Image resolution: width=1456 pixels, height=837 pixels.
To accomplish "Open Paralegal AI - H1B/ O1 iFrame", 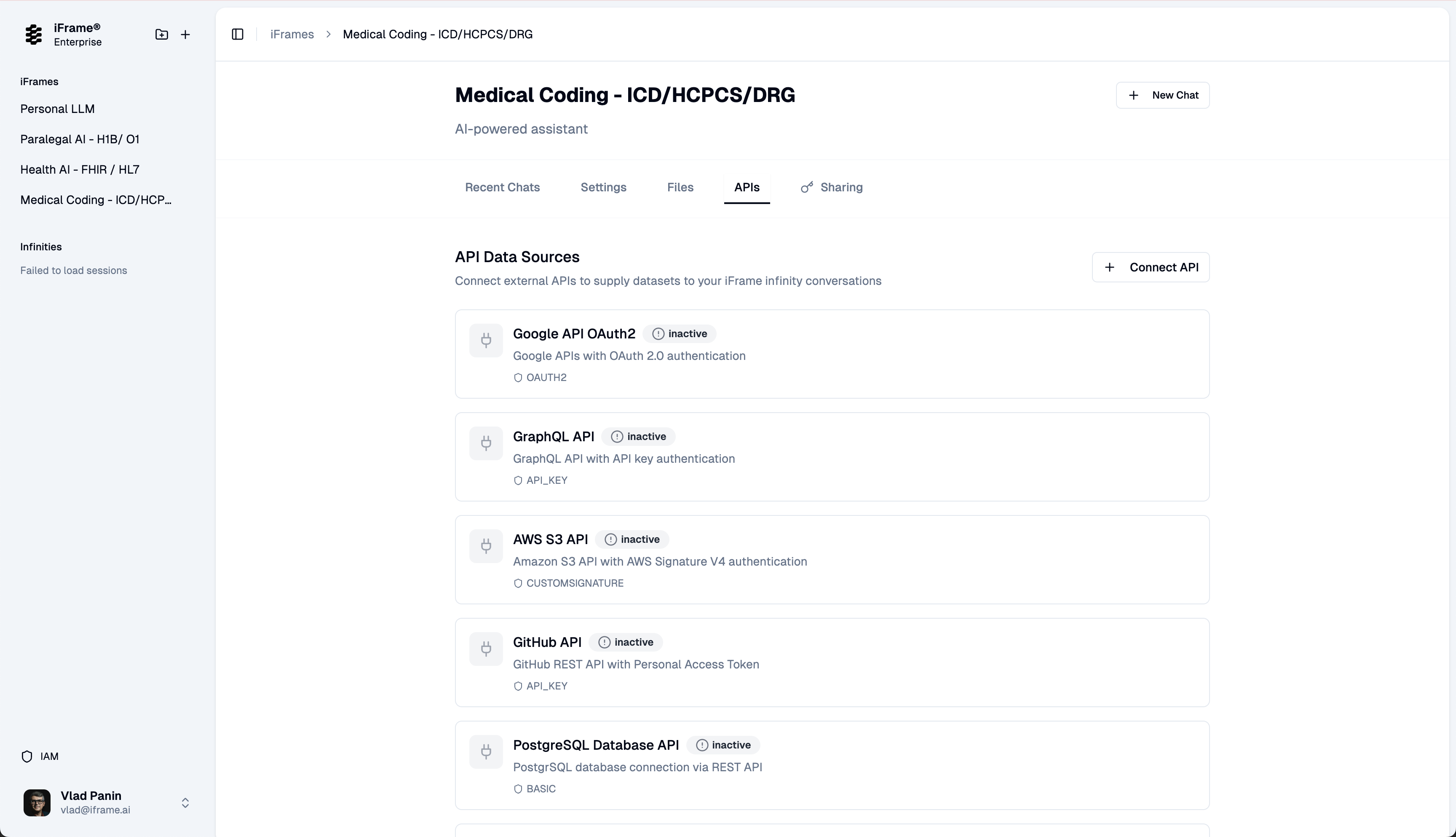I will (x=80, y=139).
